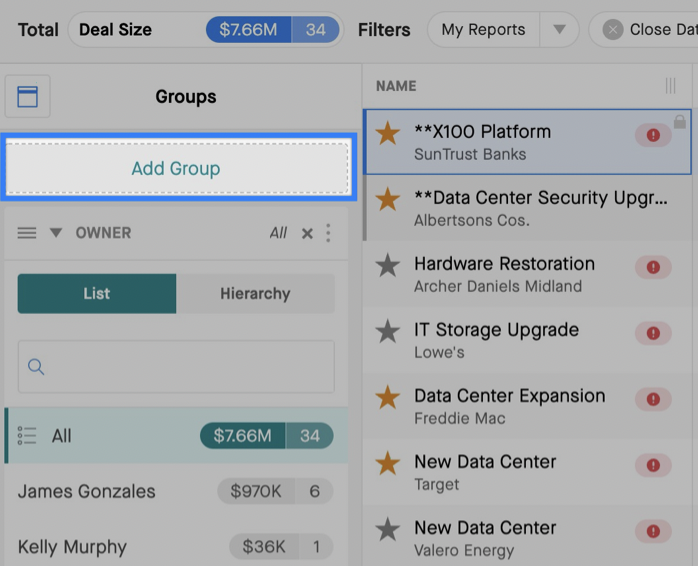Select the List view tab

(97, 293)
